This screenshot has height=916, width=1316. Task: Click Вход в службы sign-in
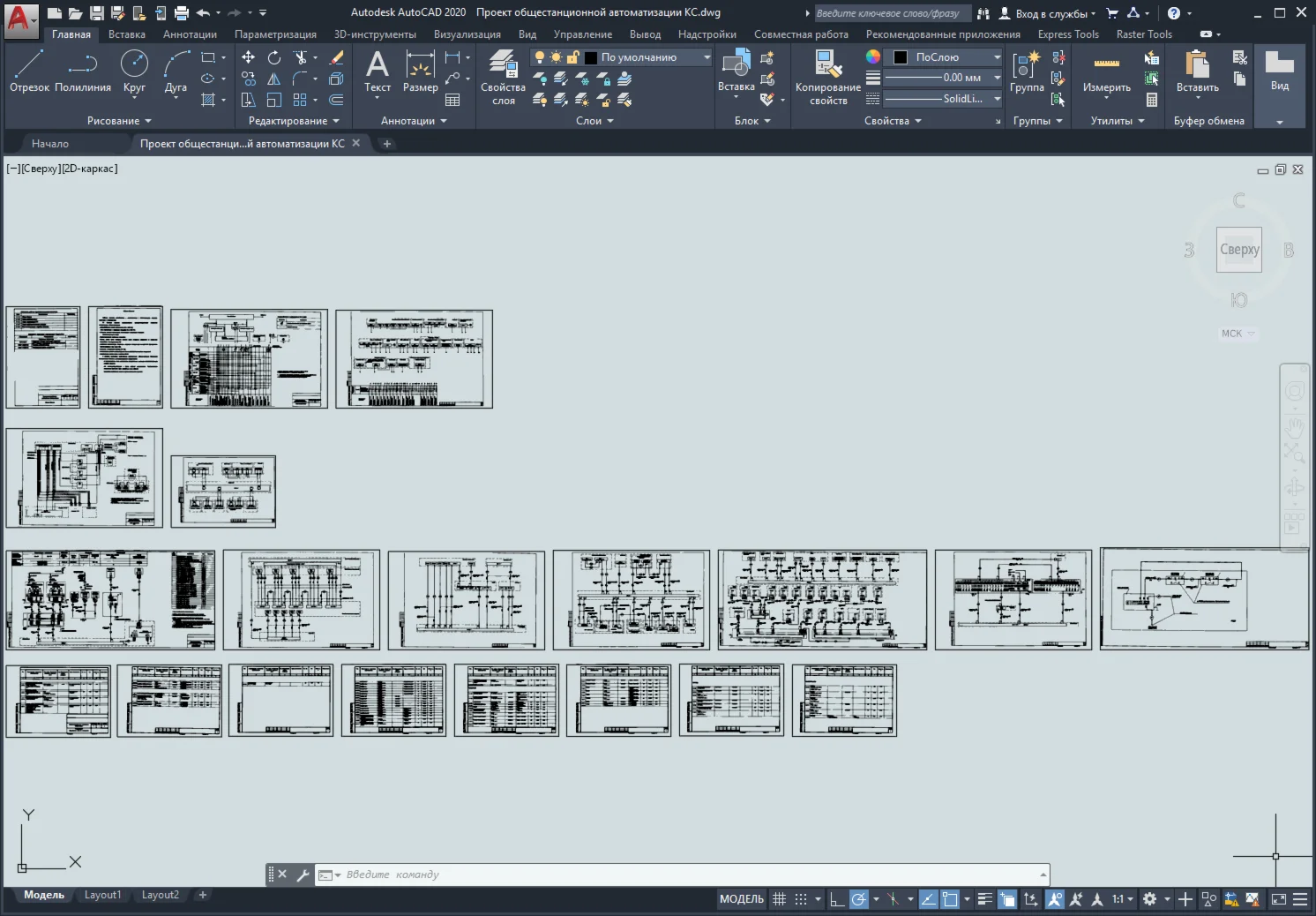click(1048, 13)
